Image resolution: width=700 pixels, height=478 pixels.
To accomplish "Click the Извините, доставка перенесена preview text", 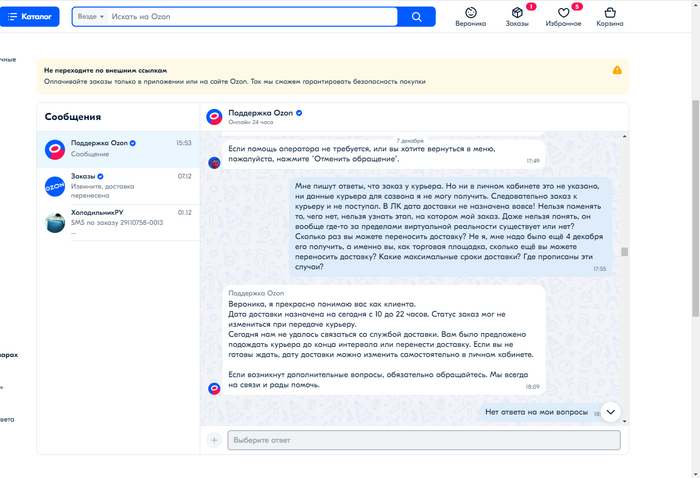I will click(x=102, y=191).
